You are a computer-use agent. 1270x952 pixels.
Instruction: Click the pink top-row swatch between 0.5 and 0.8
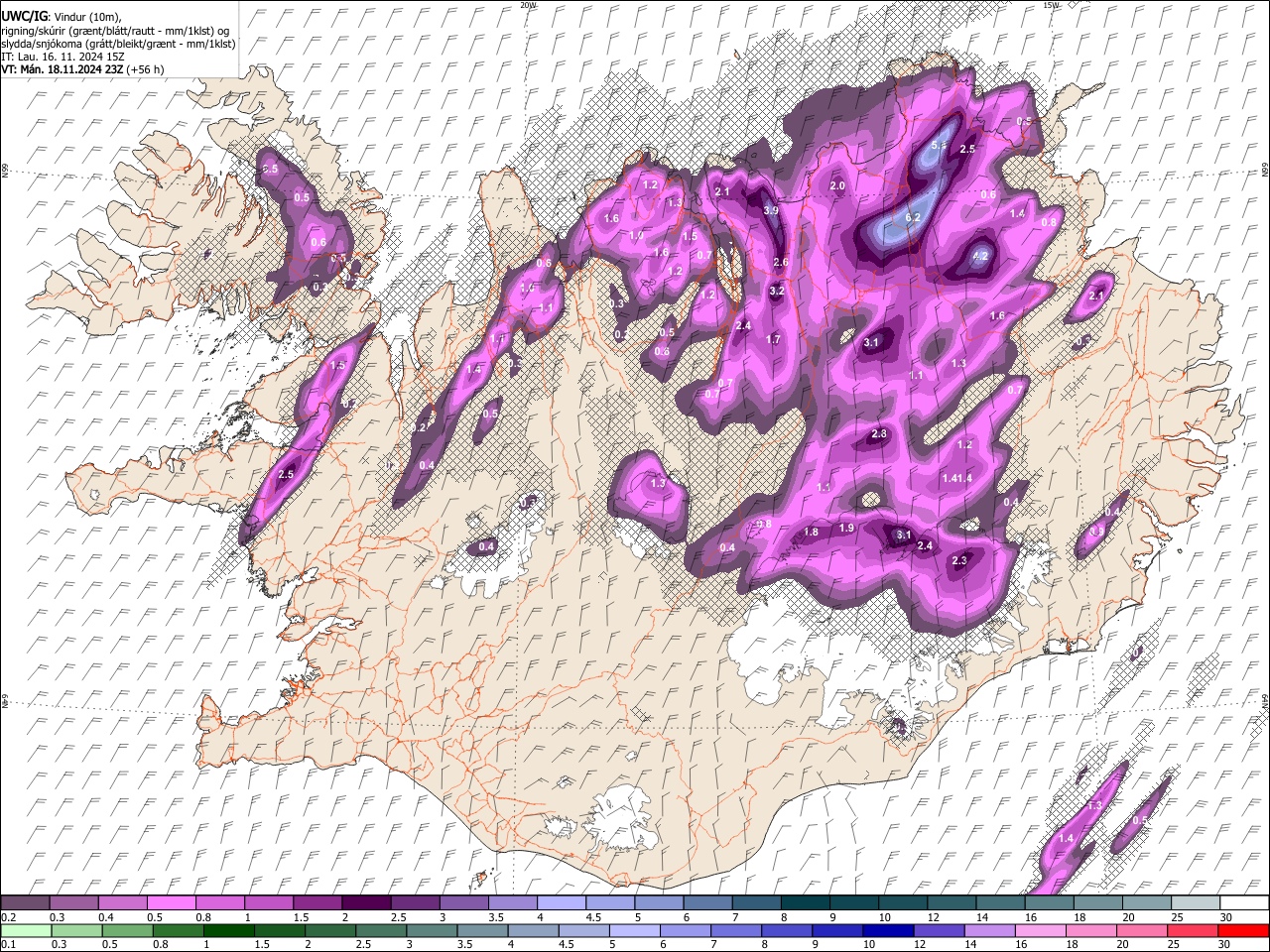pos(172,902)
